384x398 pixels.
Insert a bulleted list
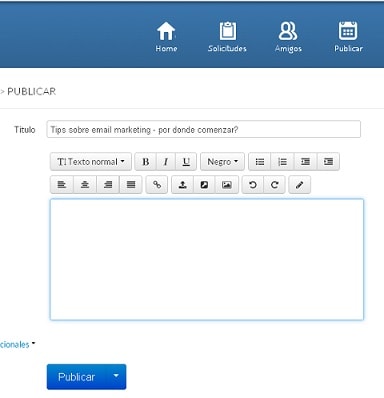pos(260,162)
